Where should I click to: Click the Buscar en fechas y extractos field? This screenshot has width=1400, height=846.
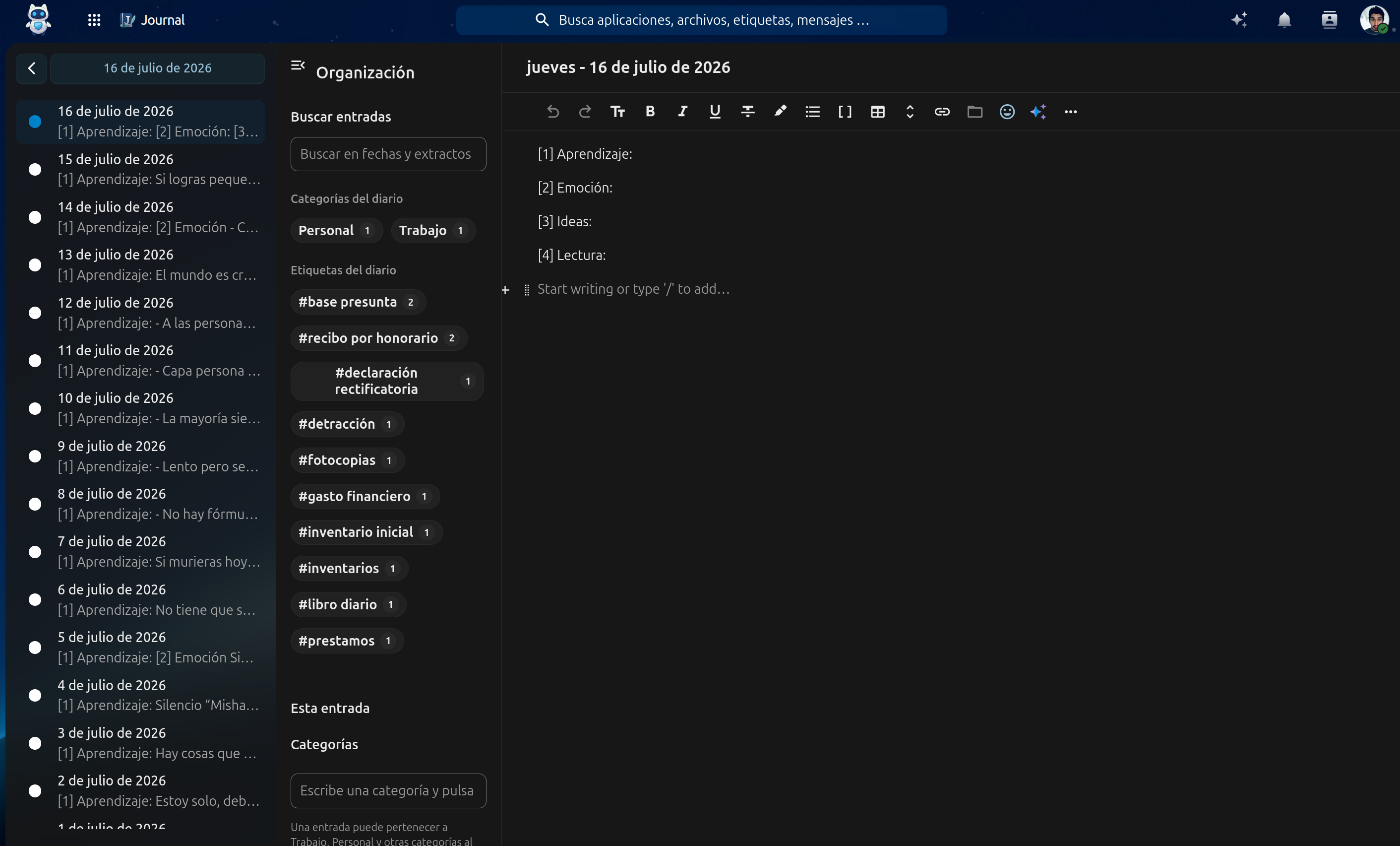388,154
